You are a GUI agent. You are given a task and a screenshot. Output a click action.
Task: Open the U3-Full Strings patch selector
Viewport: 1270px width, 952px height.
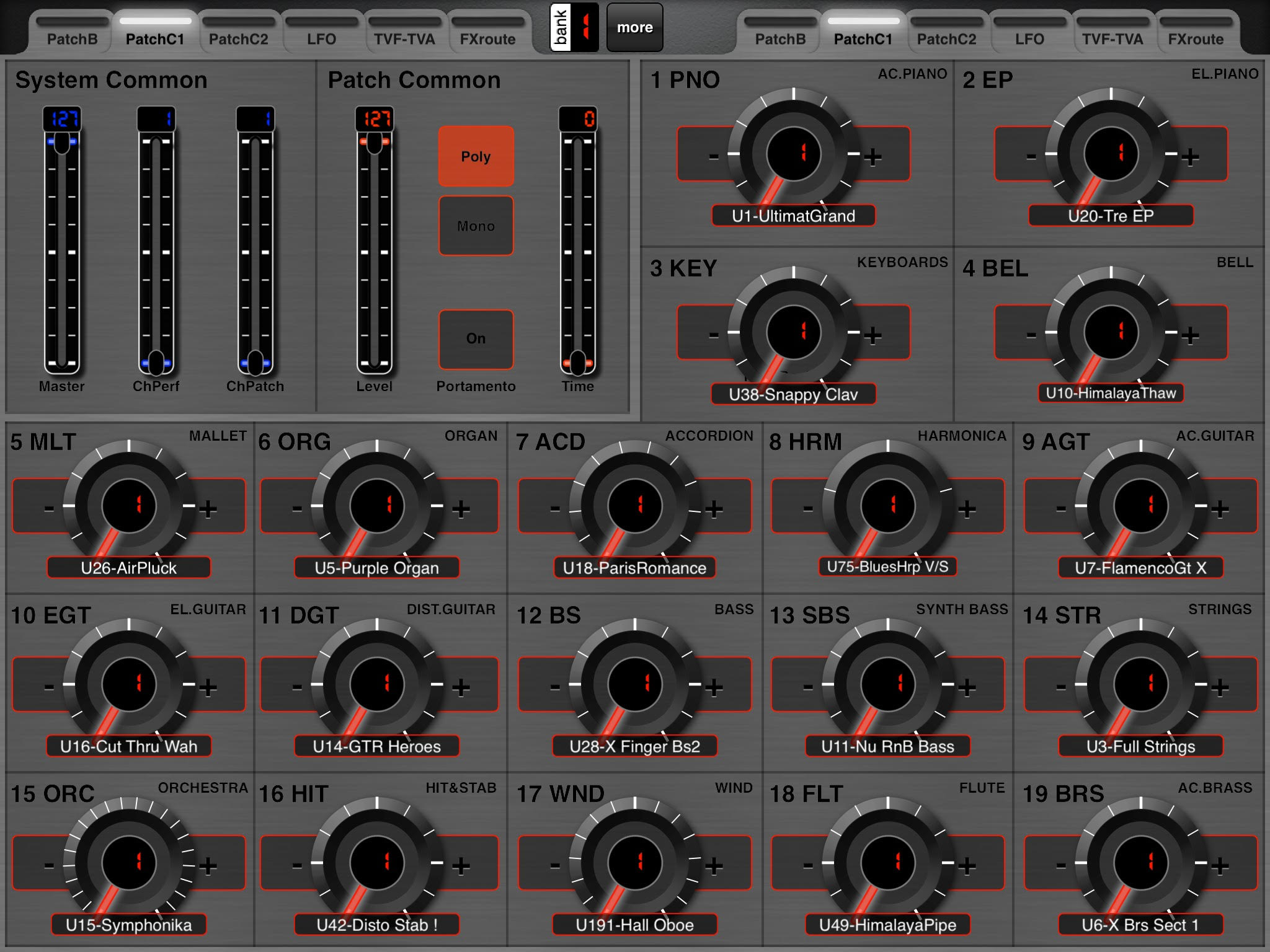click(x=1140, y=746)
